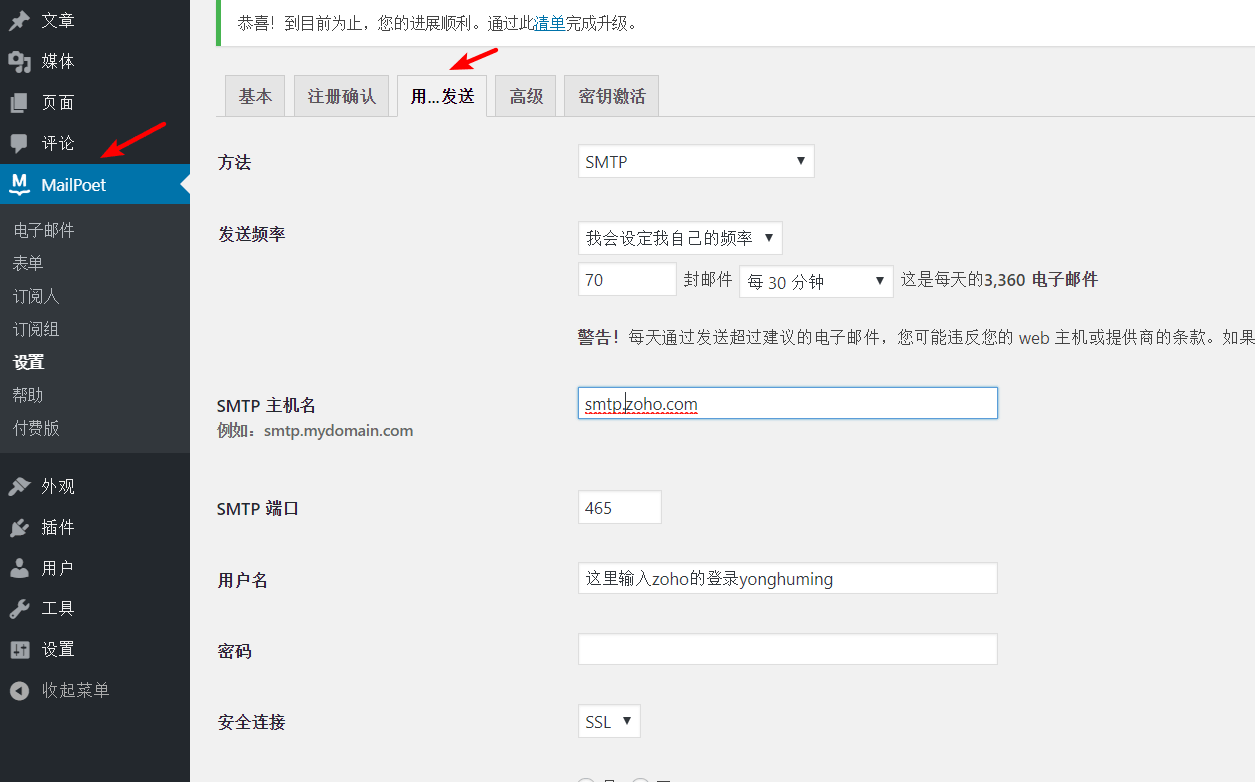This screenshot has height=782, width=1255.
Task: Click into the 用户名 input field
Action: coord(787,578)
